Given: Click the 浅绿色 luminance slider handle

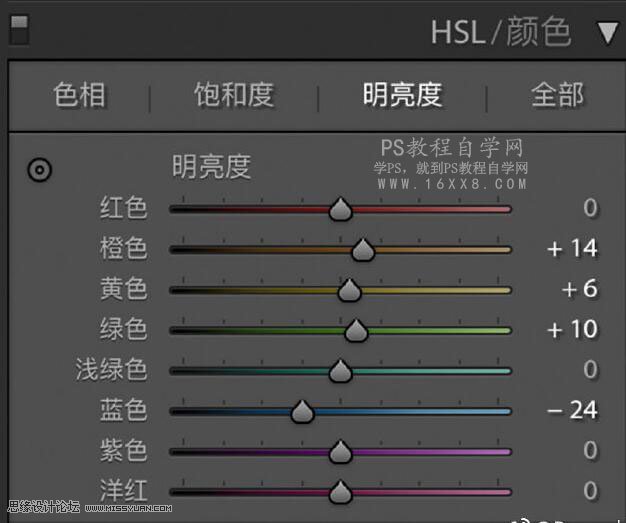Looking at the screenshot, I should 341,371.
